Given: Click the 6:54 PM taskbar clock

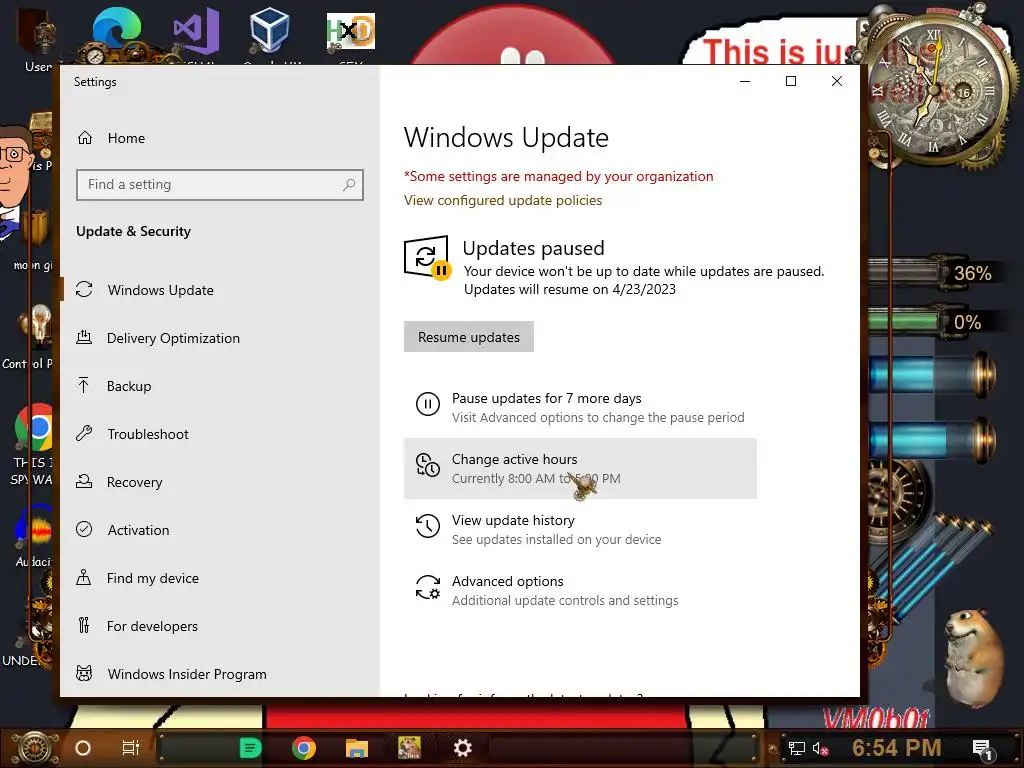Looking at the screenshot, I should [897, 748].
